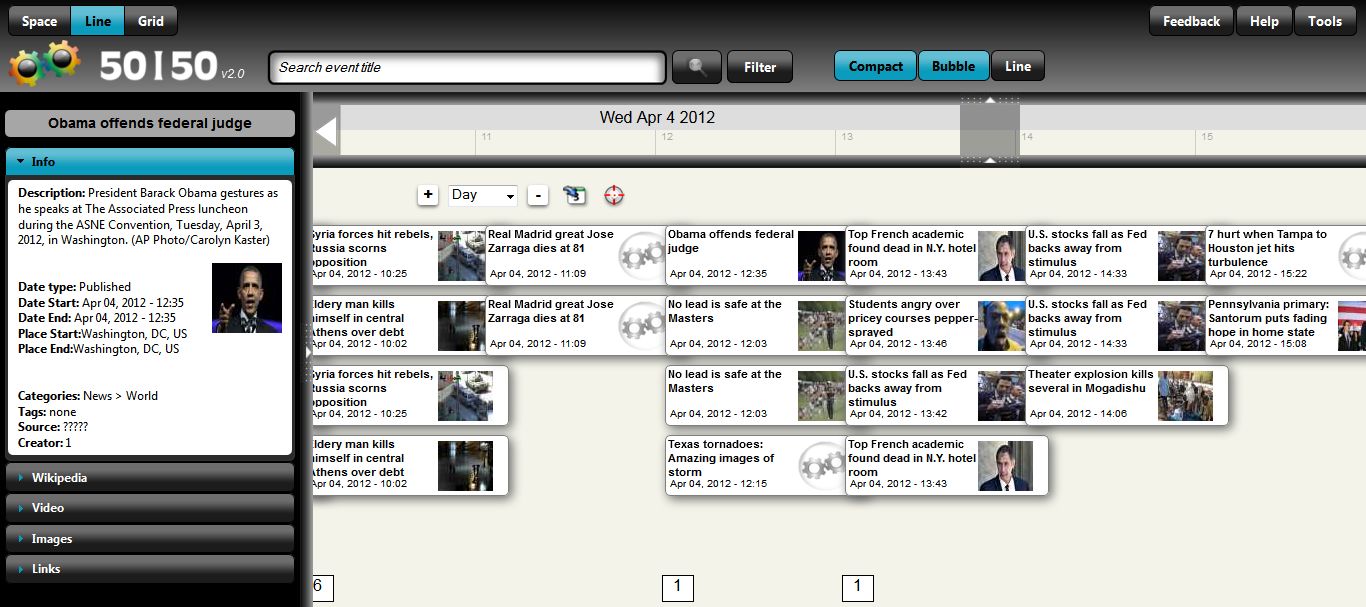The image size is (1366, 607).
Task: Click the left arrow on the timeline band
Action: coord(327,131)
